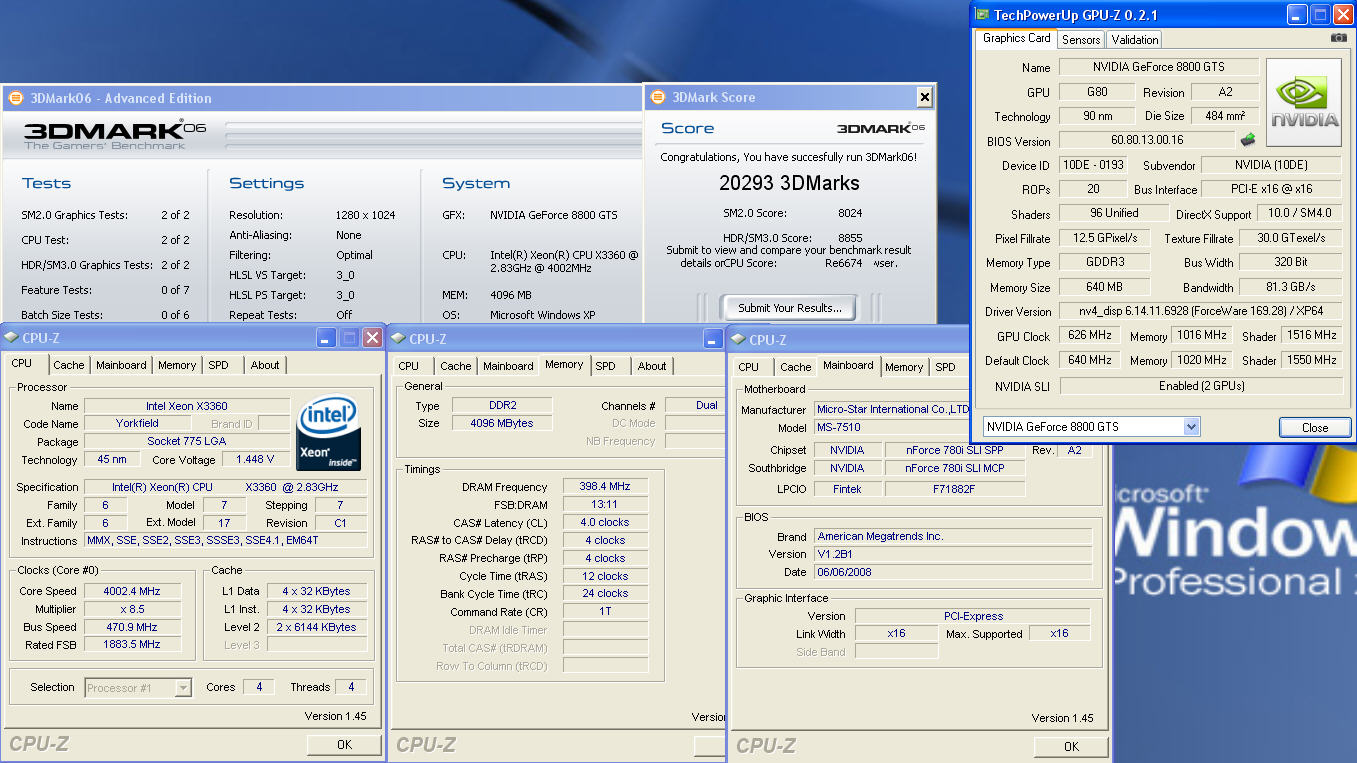
Task: Click OK in left CPU-Z window
Action: pyautogui.click(x=344, y=745)
